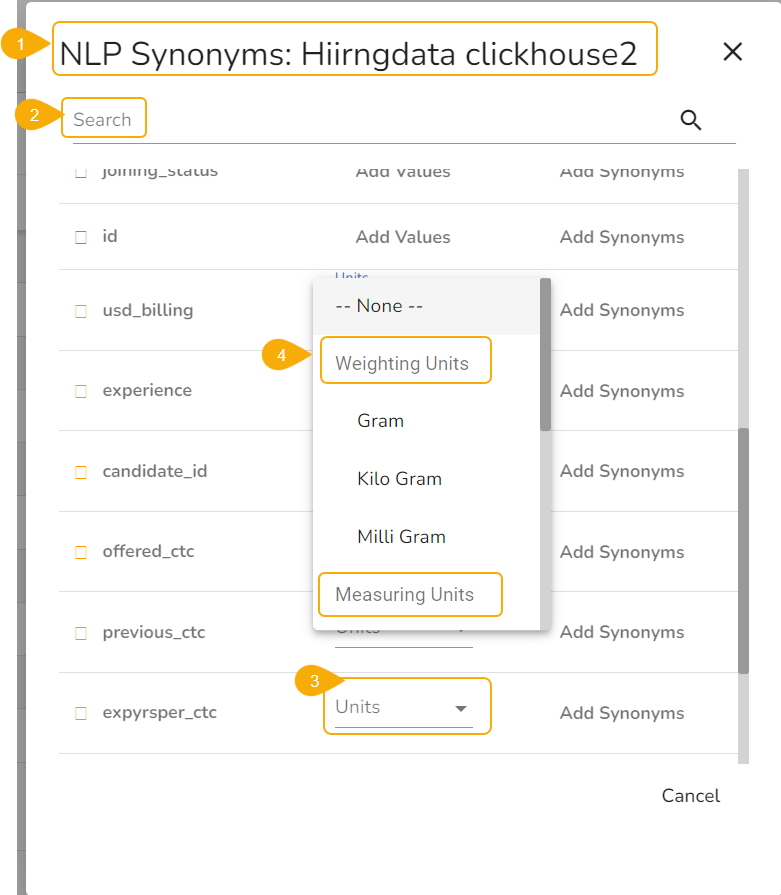Screen dimensions: 781x895
Task: Close the NLP Synonyms dialog
Action: 733,52
